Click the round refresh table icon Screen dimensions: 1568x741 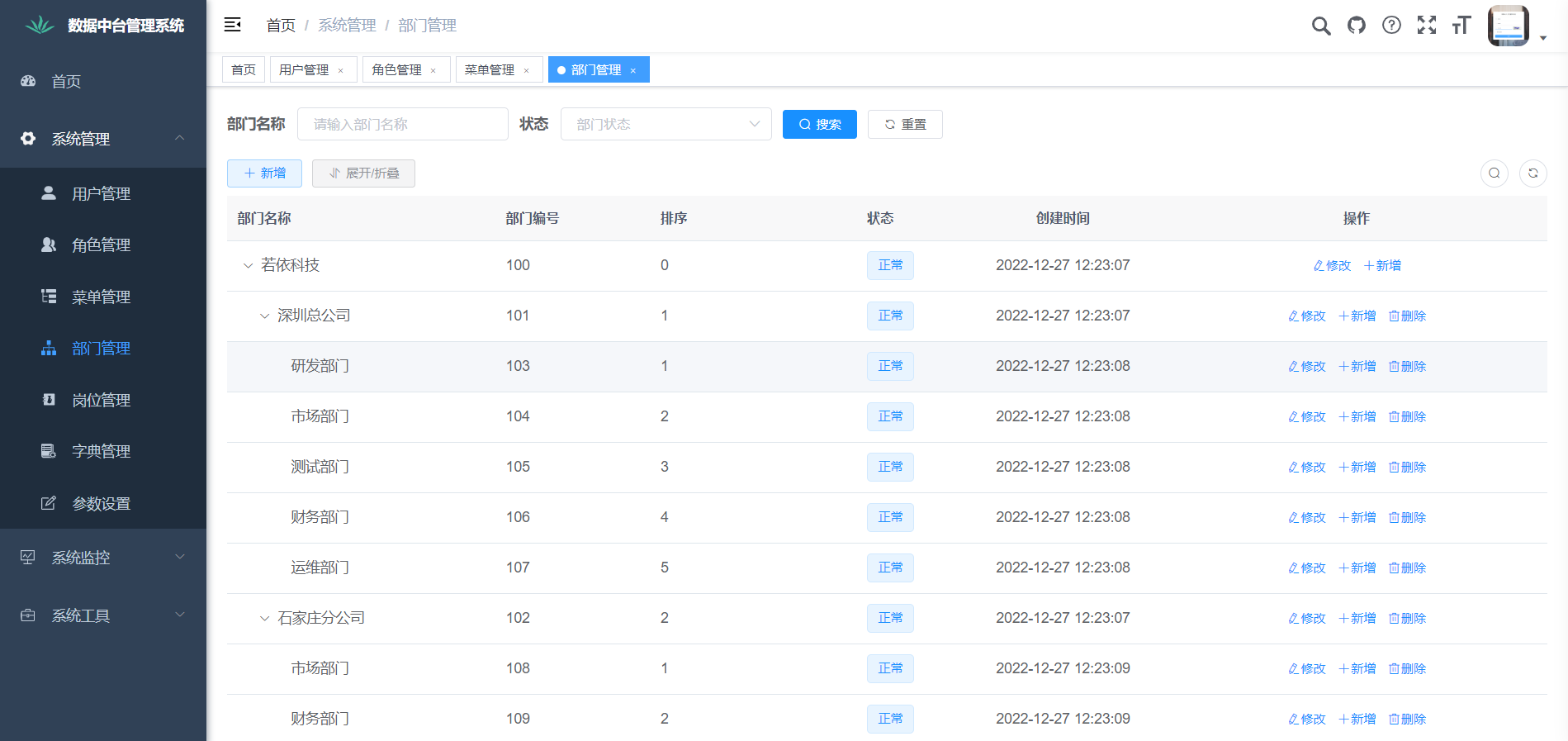1533,173
